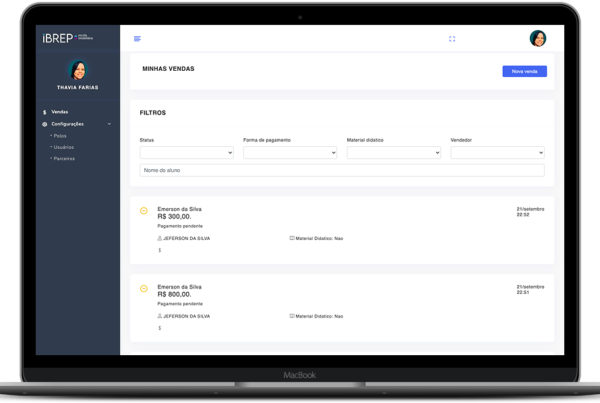Click the Nome do aluno input field

(x=342, y=170)
